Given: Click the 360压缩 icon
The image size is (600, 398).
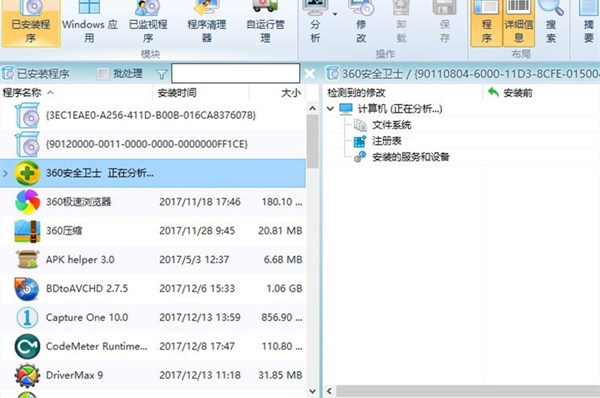Looking at the screenshot, I should click(x=27, y=231).
